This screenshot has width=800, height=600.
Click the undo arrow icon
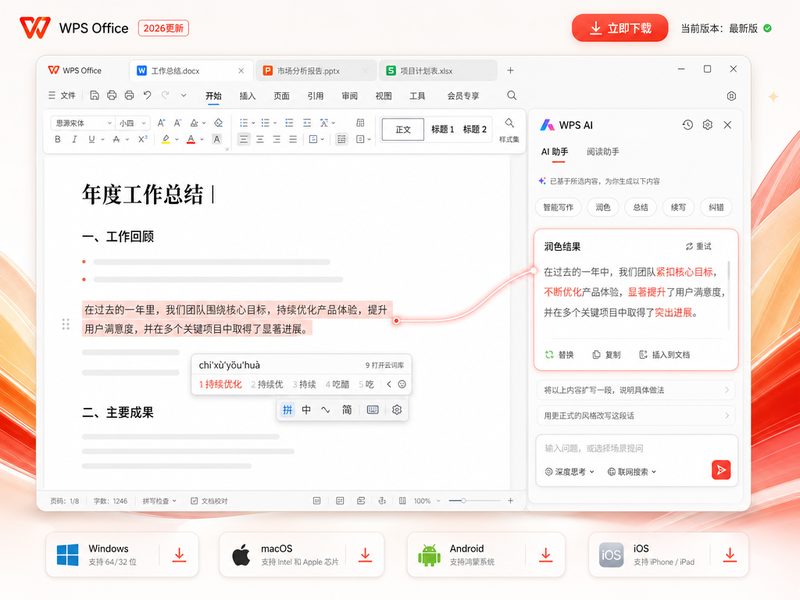point(147,95)
